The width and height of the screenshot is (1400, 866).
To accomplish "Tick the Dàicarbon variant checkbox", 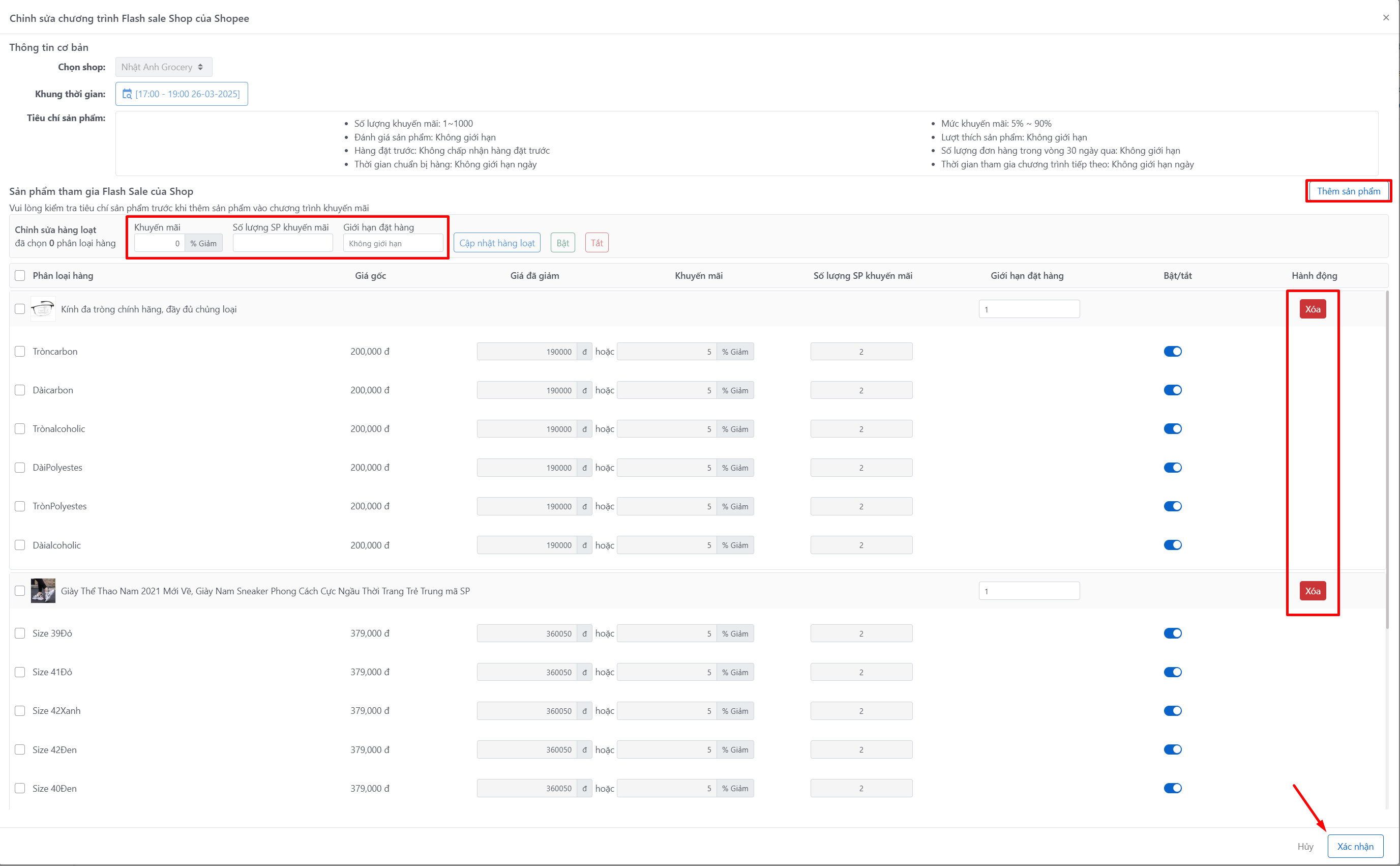I will (x=20, y=390).
